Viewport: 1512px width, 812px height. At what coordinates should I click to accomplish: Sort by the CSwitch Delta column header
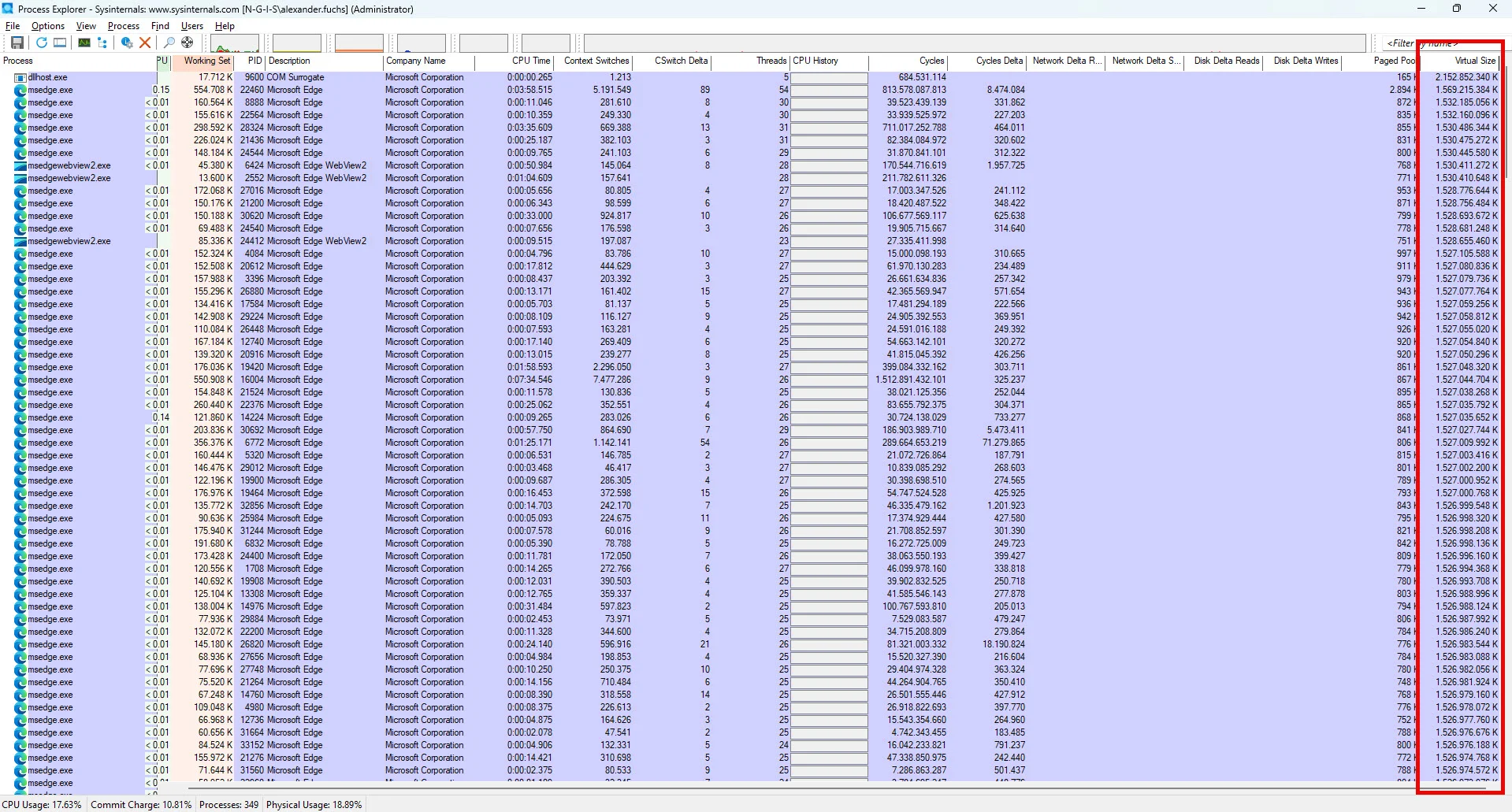pyautogui.click(x=672, y=61)
